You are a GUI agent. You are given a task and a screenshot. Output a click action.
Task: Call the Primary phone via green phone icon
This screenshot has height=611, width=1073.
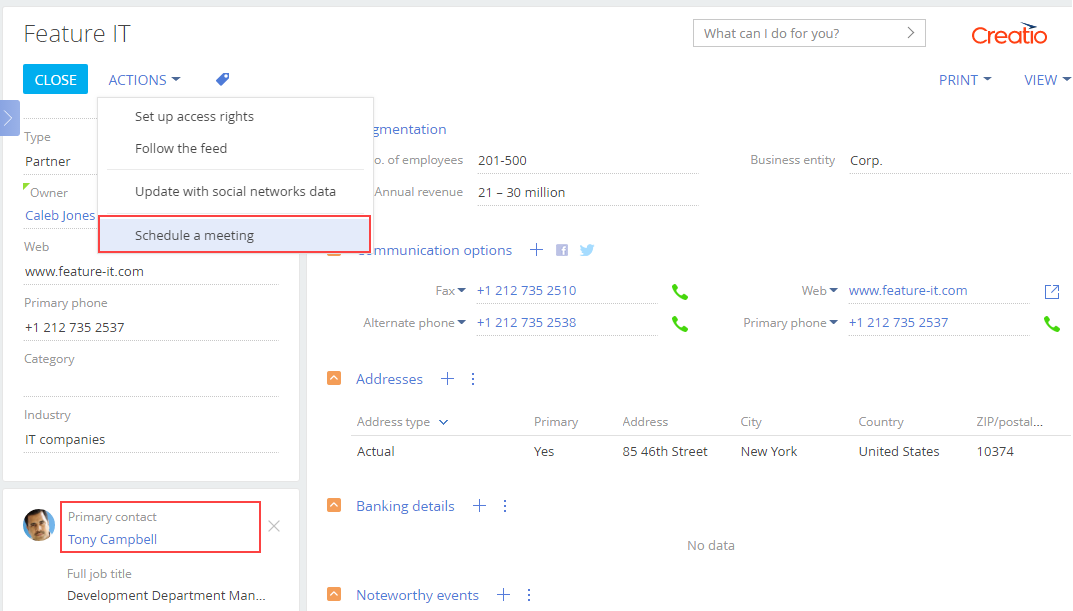point(1052,324)
